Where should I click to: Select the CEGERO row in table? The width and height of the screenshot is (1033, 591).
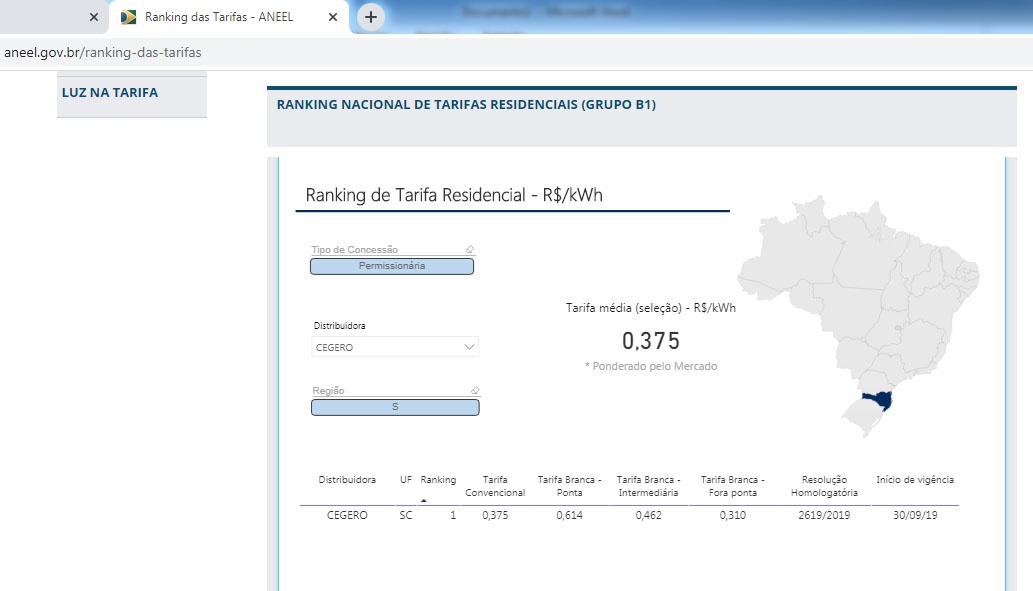click(x=347, y=516)
